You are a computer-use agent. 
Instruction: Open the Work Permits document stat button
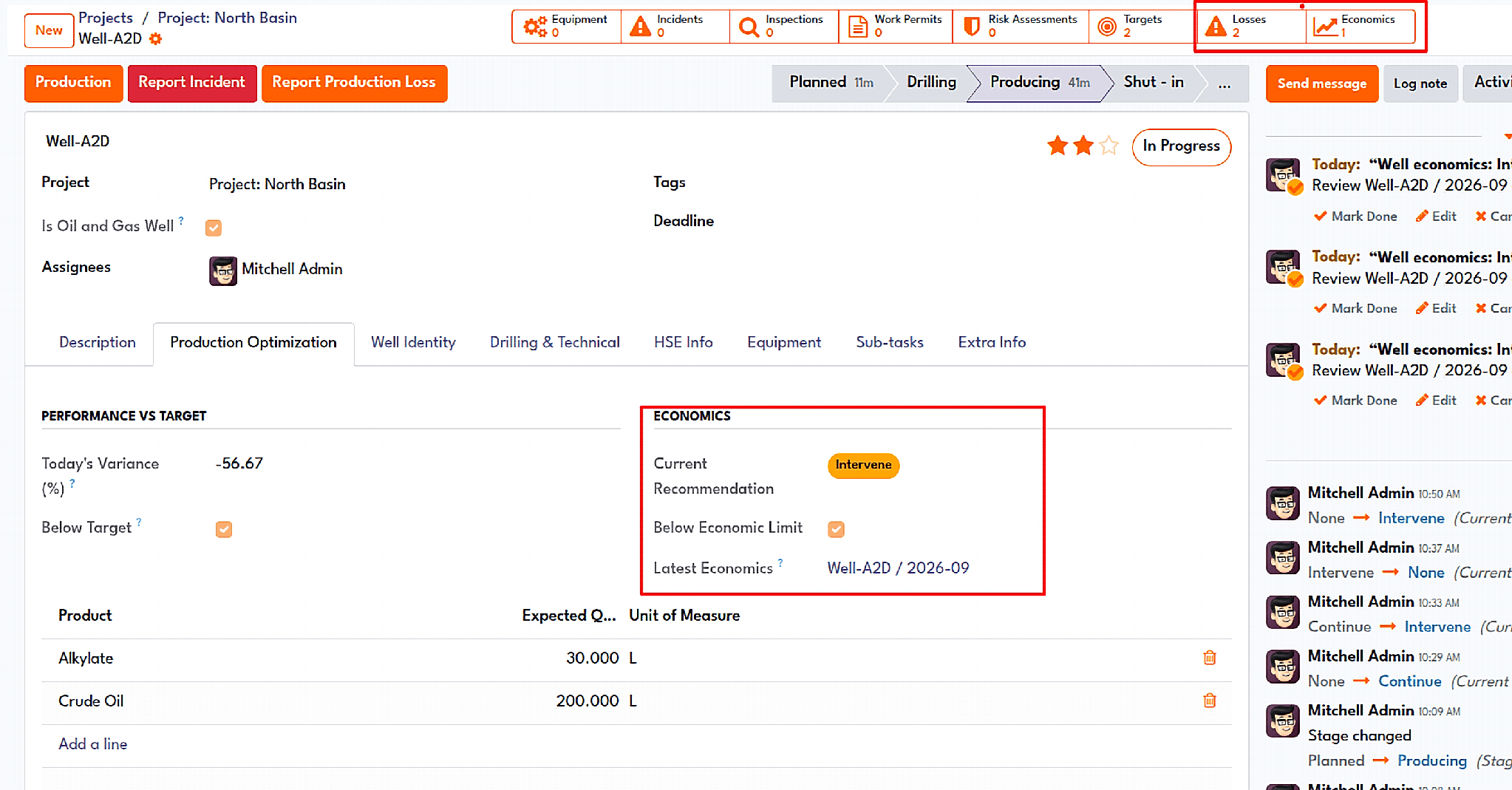tap(896, 27)
